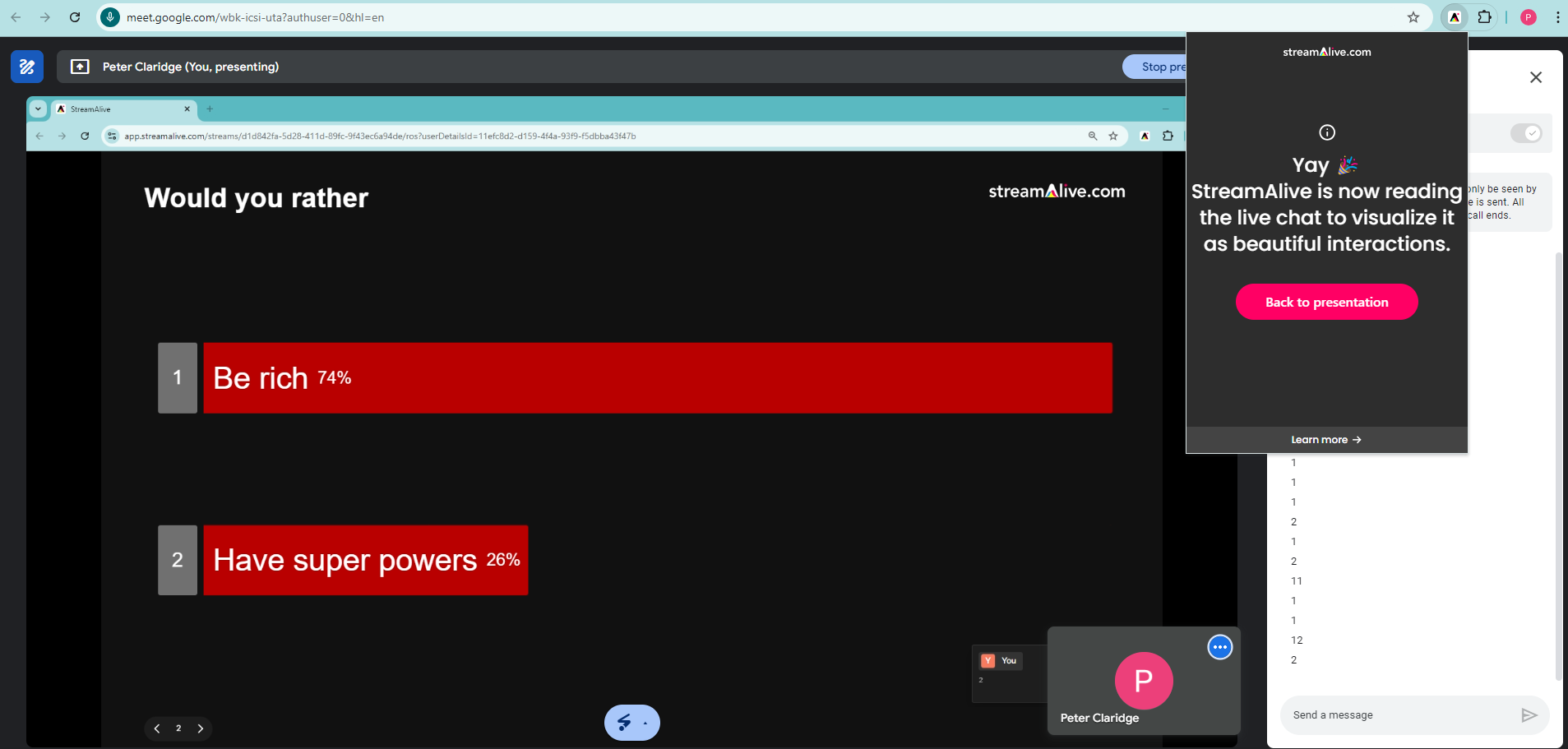Open the Chrome extensions puzzle icon

1484,17
